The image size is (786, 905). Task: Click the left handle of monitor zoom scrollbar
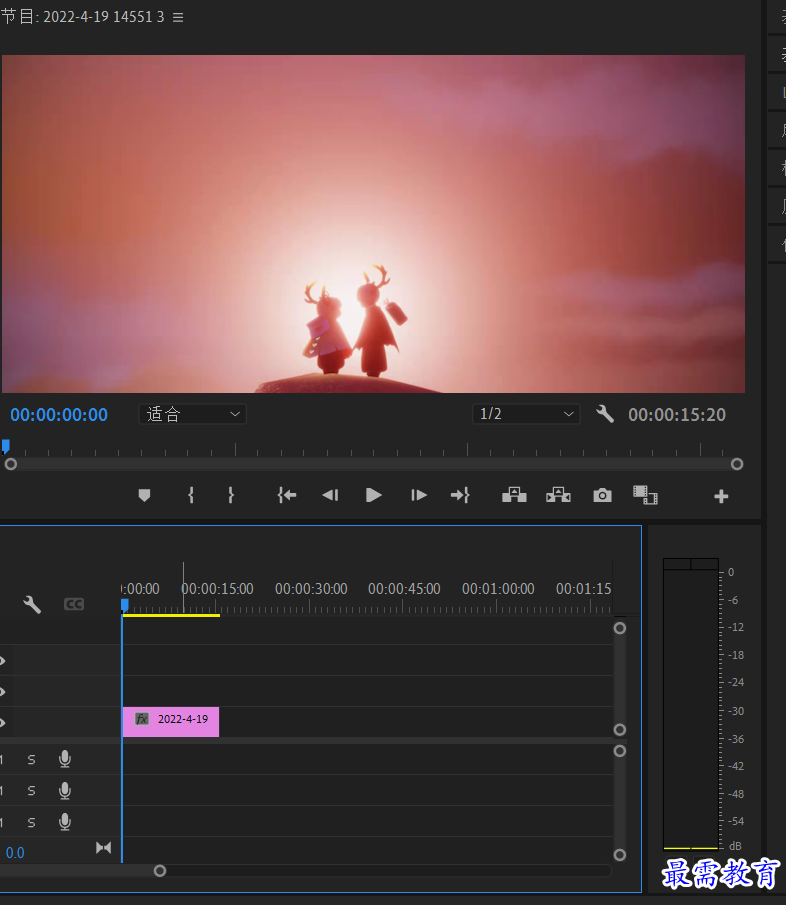click(x=11, y=464)
